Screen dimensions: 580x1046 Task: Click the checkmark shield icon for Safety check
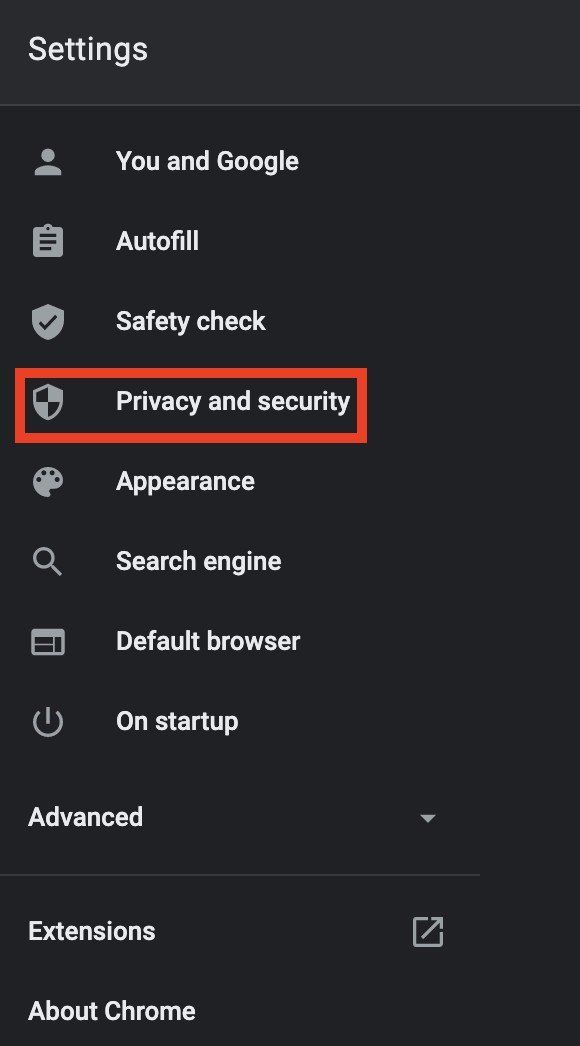pyautogui.click(x=47, y=320)
